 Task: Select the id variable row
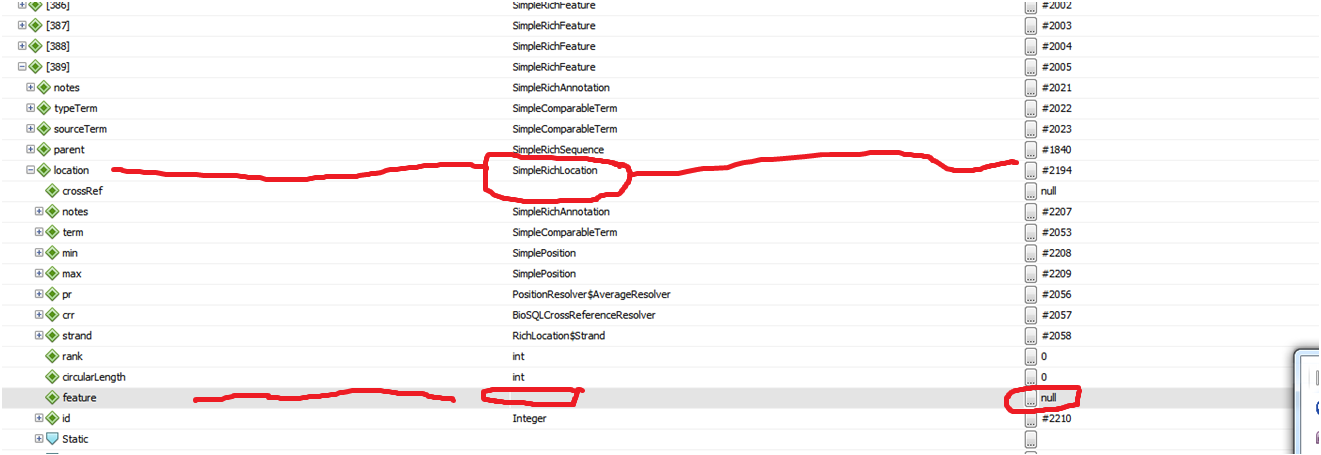coord(66,418)
